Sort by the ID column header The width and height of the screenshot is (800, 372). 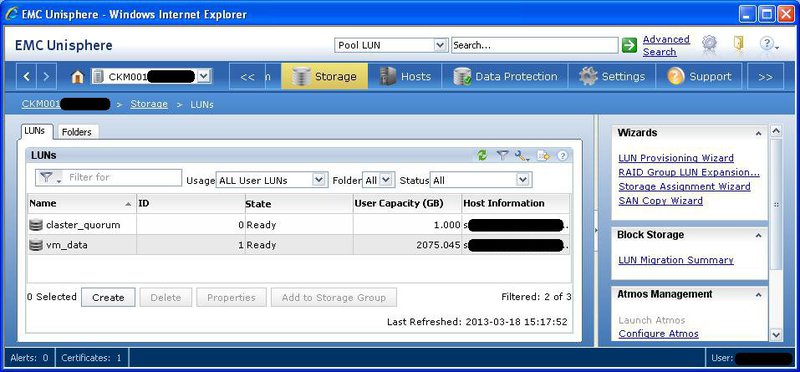click(x=191, y=204)
